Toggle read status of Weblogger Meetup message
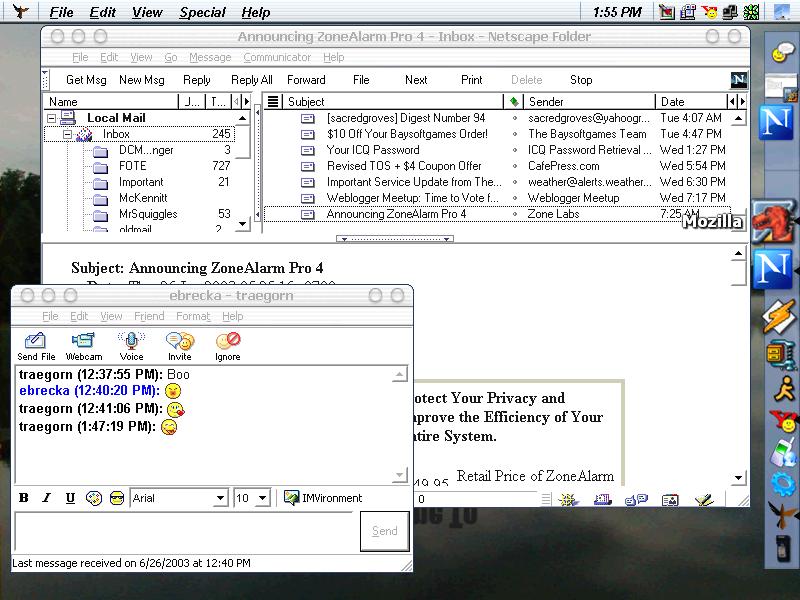This screenshot has height=600, width=800. point(515,198)
